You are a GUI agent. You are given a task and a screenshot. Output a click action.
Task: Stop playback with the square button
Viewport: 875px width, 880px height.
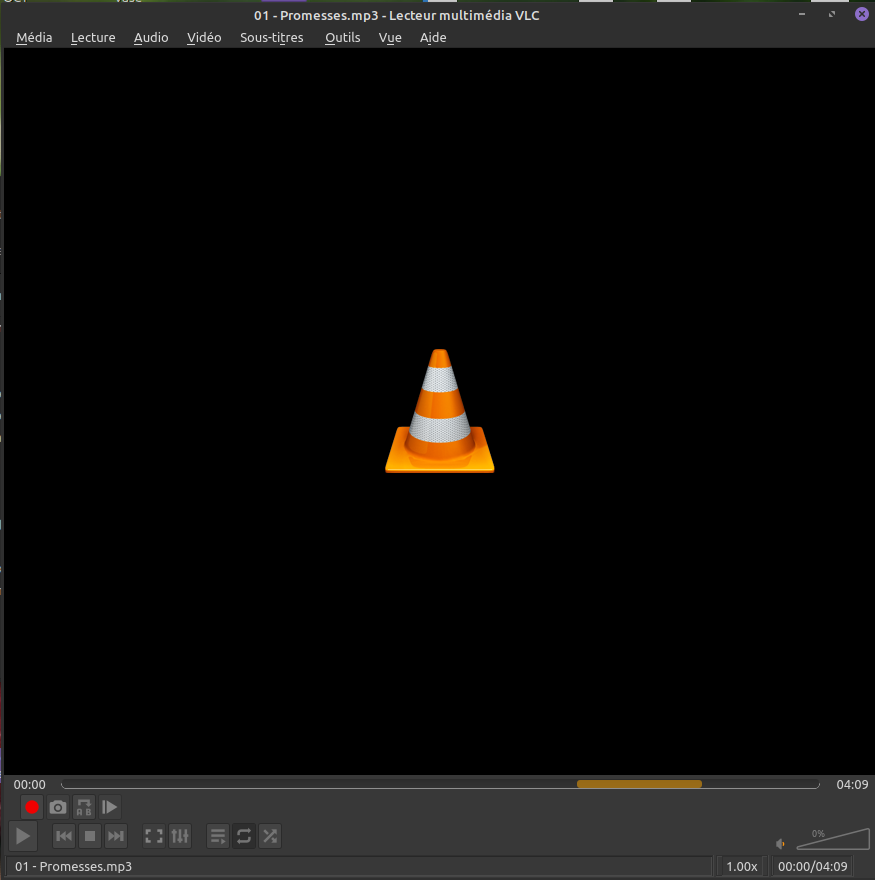coord(90,836)
